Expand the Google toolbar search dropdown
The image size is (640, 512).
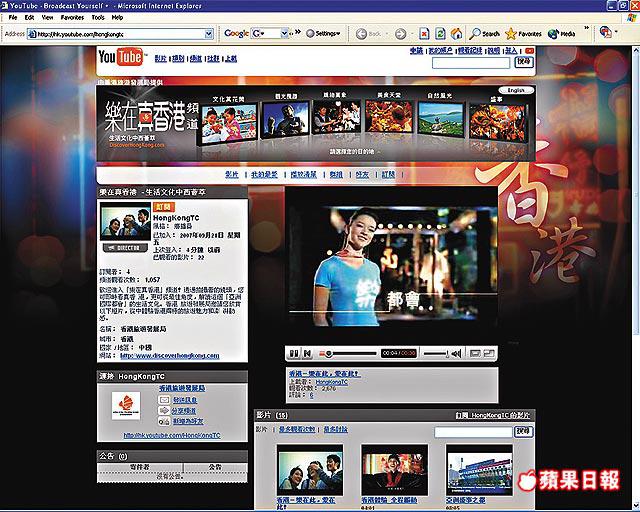pos(284,33)
